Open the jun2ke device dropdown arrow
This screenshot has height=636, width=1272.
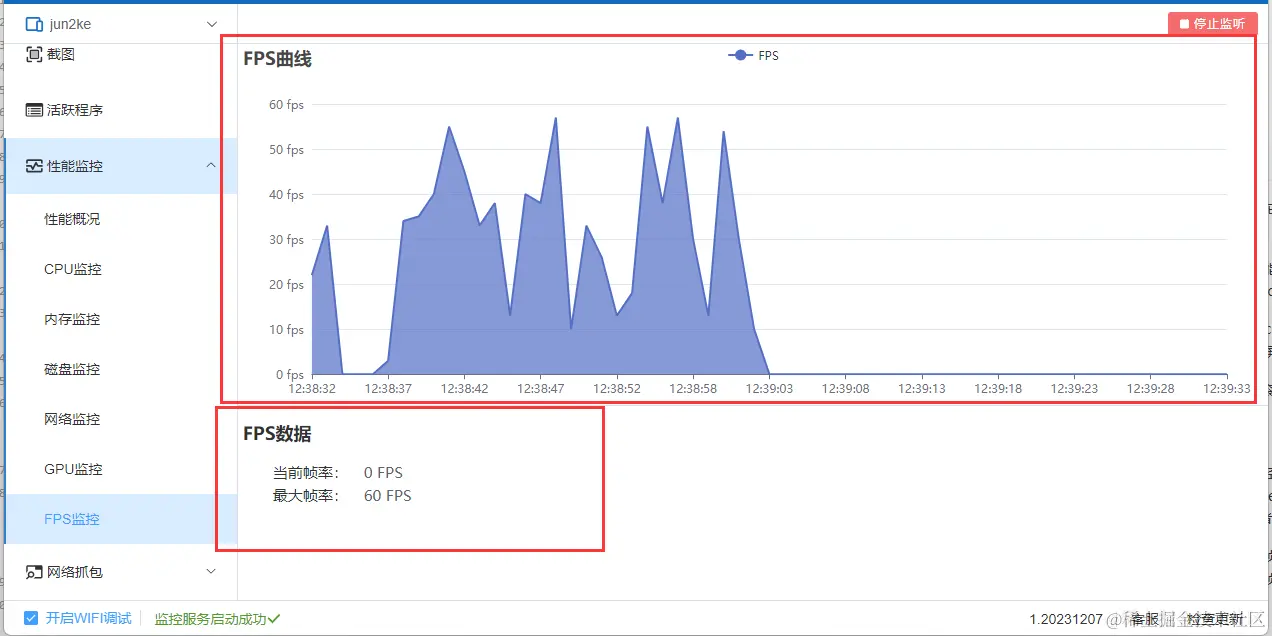tap(211, 24)
